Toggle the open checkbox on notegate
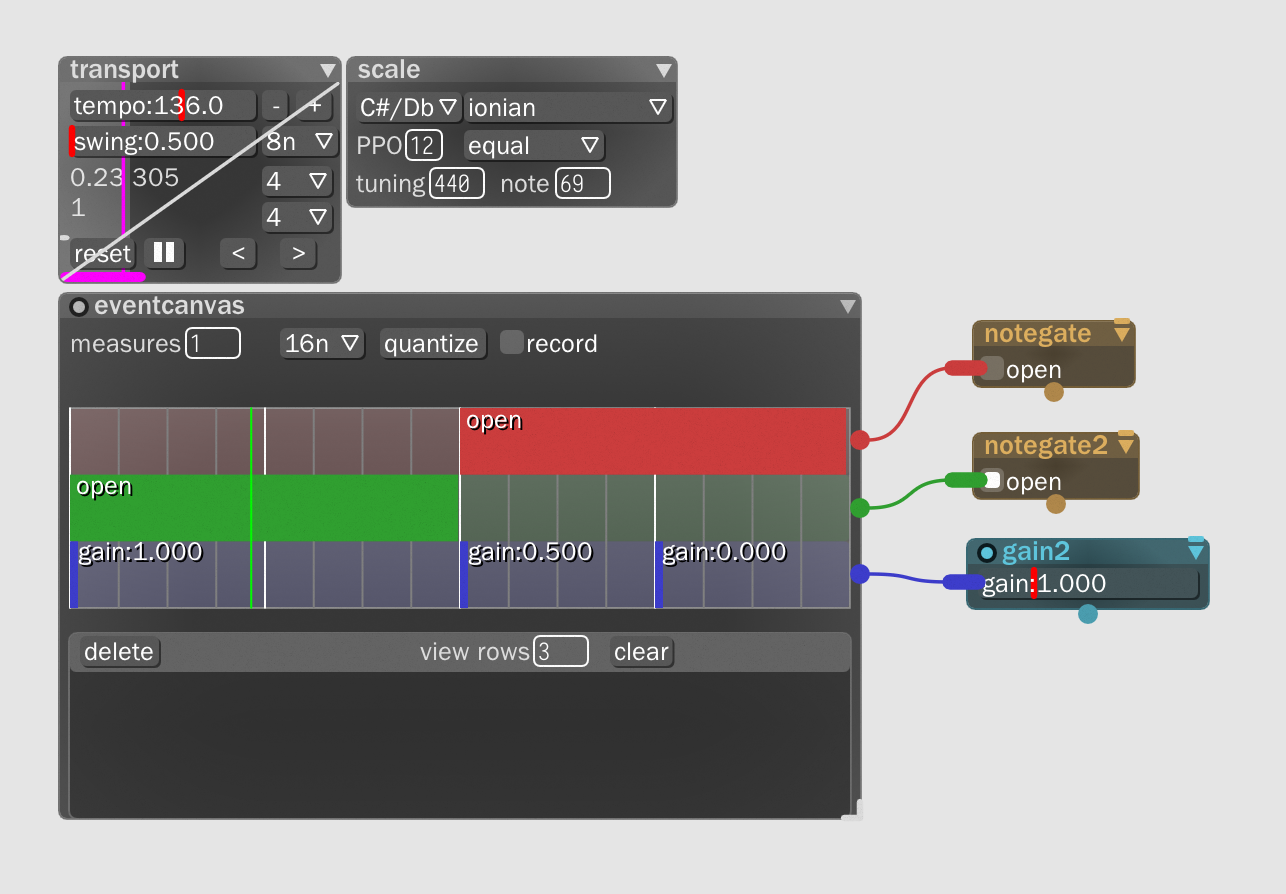This screenshot has height=894, width=1286. pyautogui.click(x=992, y=368)
